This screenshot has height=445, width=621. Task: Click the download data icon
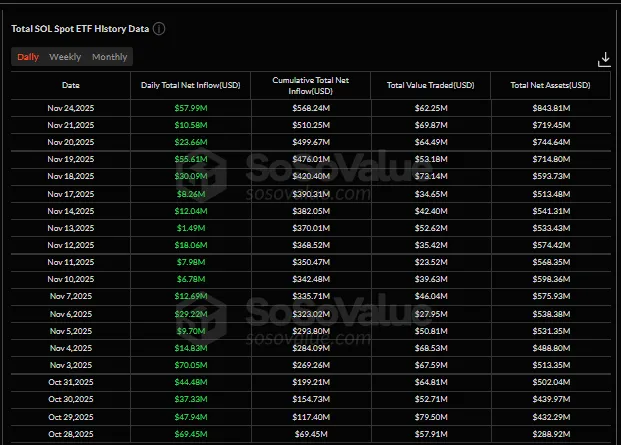click(x=604, y=59)
